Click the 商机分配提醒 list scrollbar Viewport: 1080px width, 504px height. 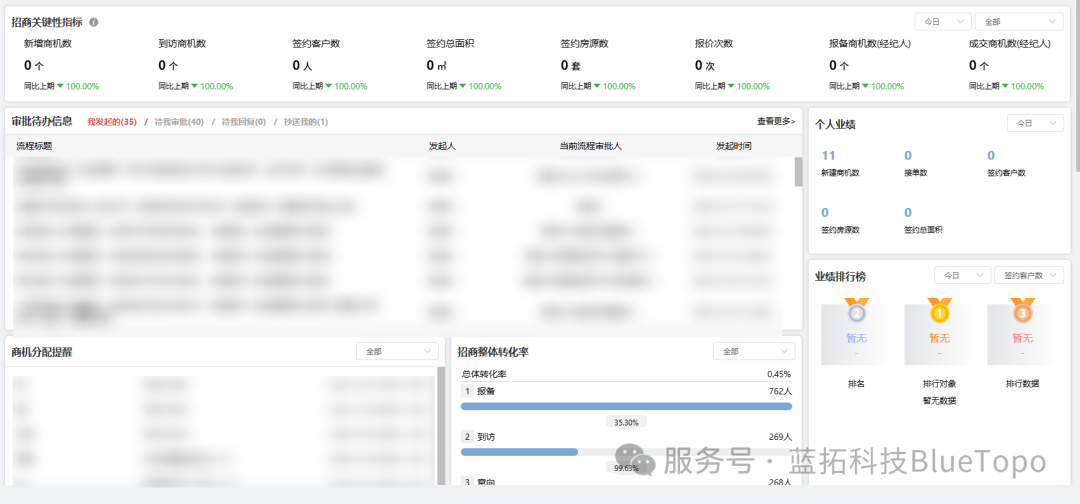click(441, 425)
